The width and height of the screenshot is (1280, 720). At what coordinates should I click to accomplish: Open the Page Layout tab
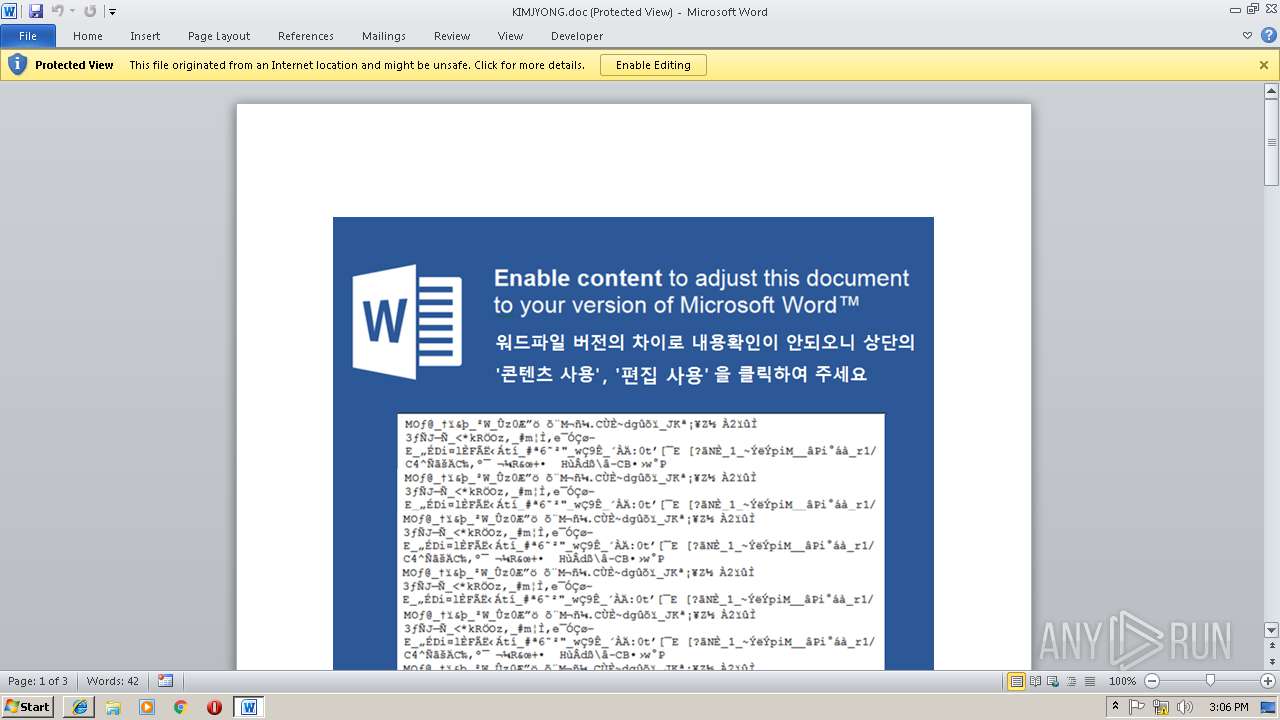[219, 36]
